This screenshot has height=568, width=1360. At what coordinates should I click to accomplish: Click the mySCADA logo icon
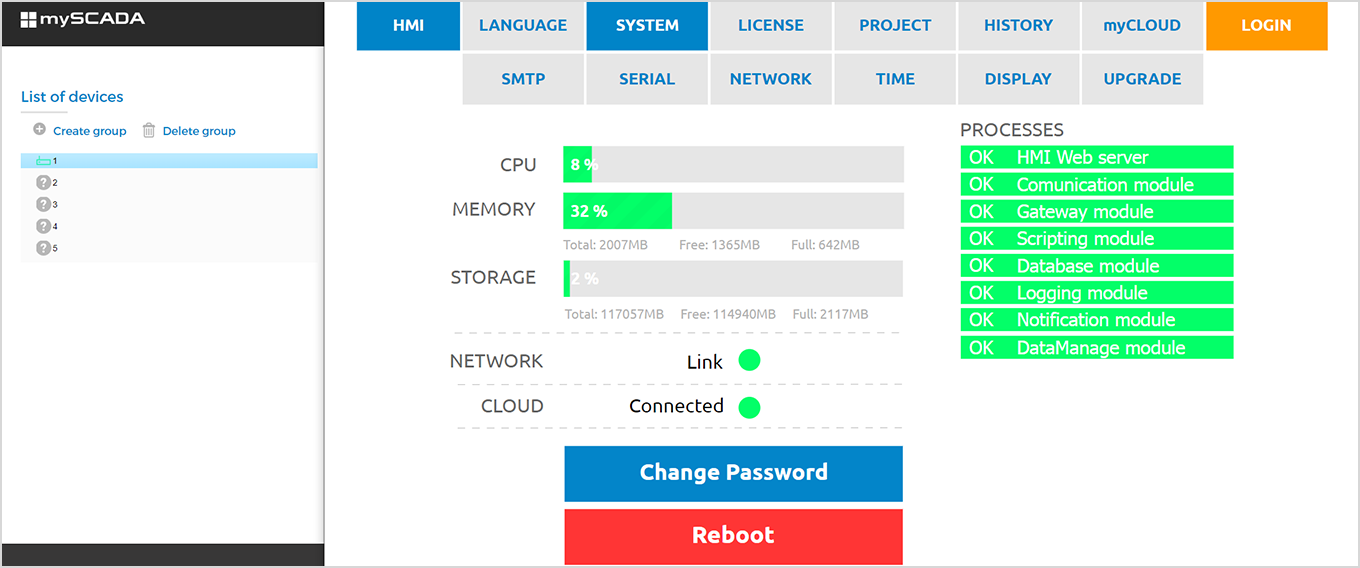pos(28,19)
